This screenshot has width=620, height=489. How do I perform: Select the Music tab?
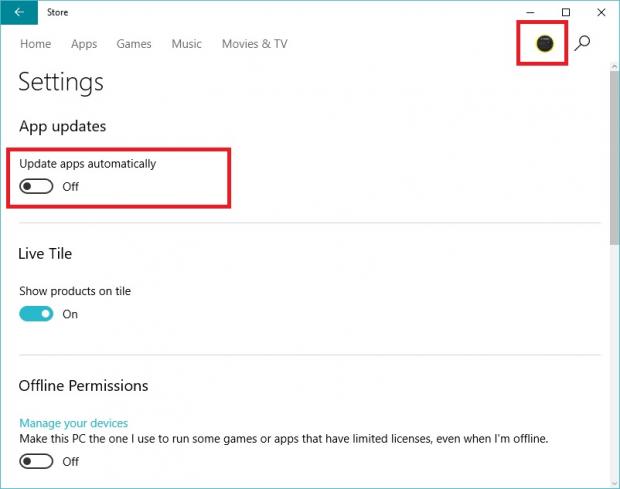(x=186, y=44)
